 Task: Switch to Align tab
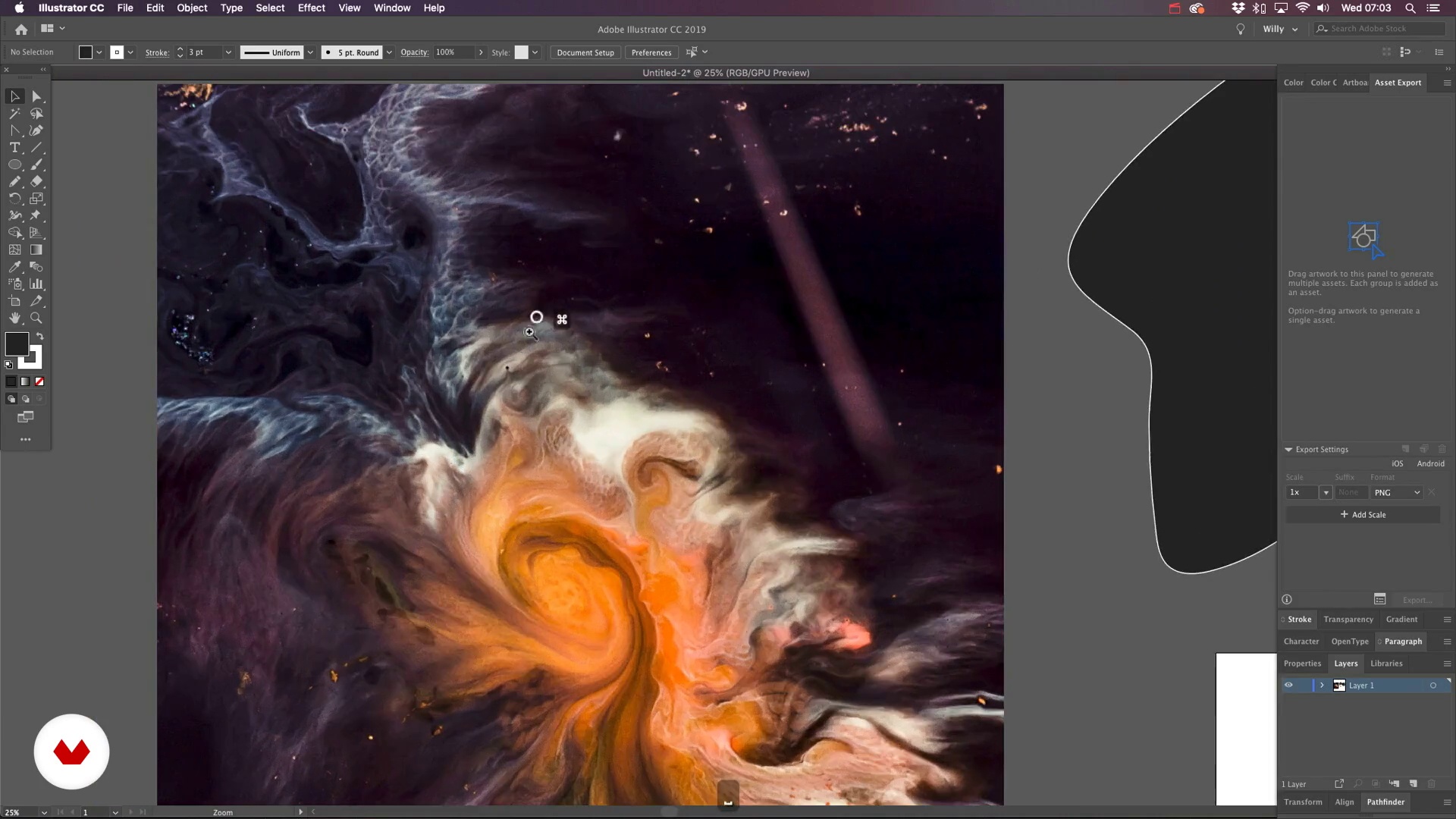(x=1344, y=802)
